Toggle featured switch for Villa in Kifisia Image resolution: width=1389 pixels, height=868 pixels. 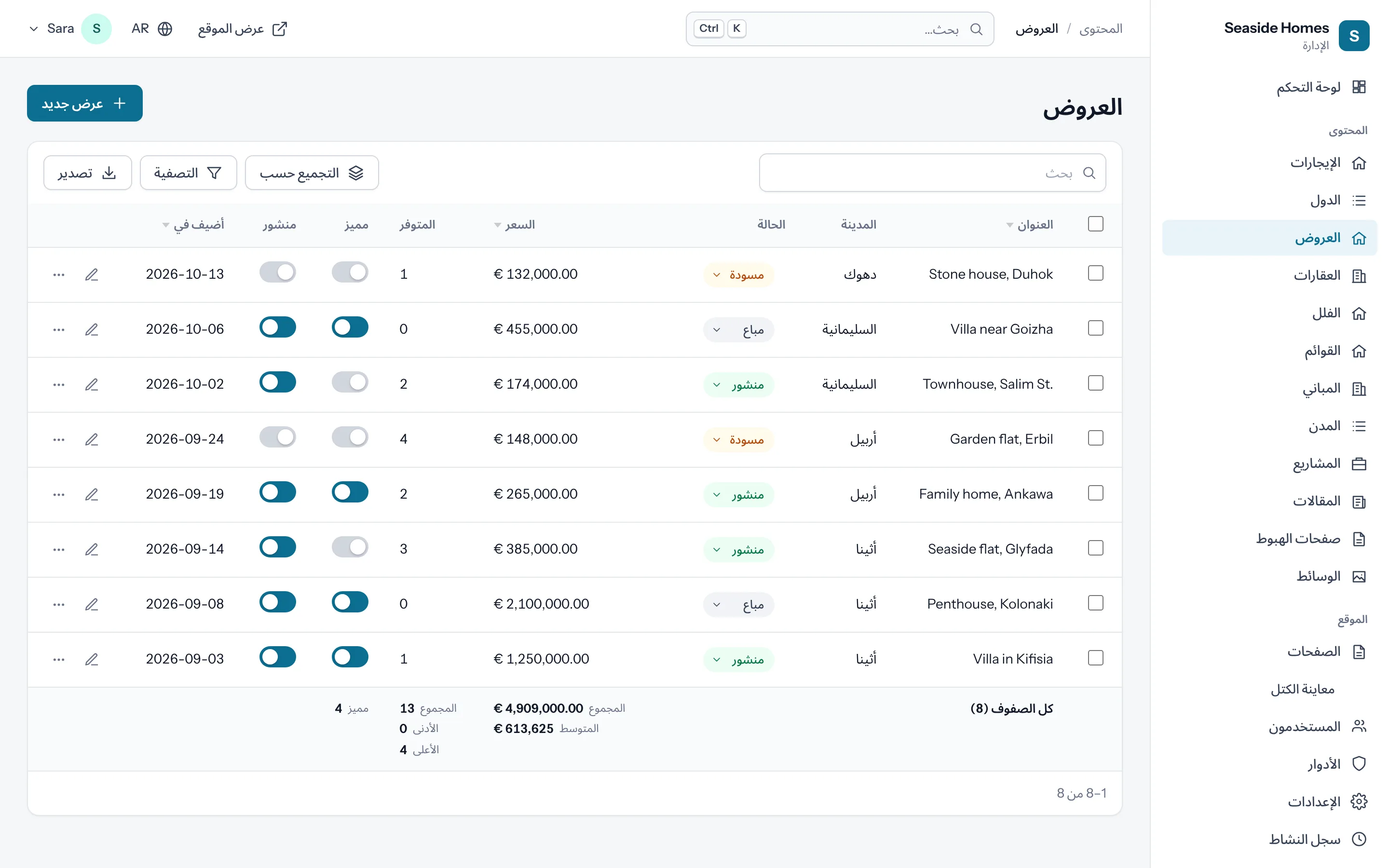350,657
